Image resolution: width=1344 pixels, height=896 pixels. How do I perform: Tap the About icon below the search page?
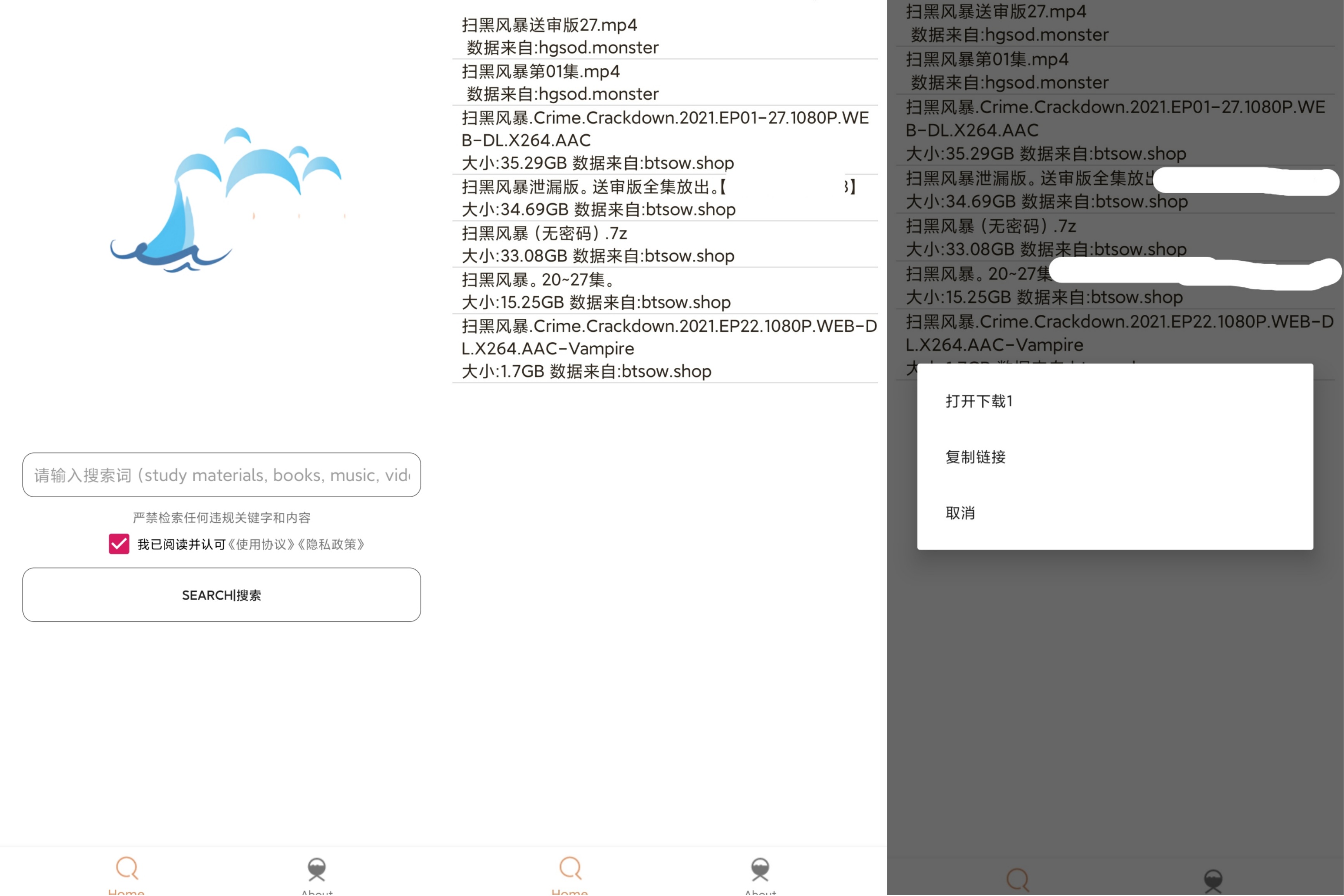(x=318, y=867)
